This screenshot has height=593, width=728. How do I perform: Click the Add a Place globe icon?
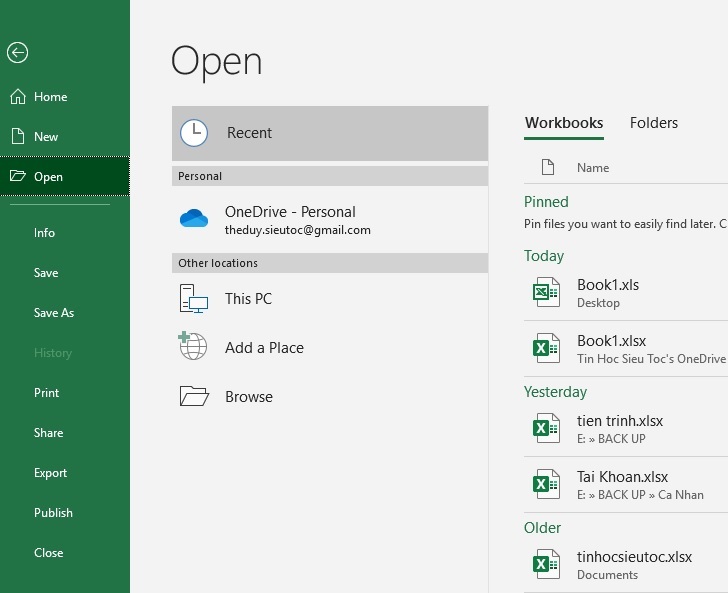point(193,346)
